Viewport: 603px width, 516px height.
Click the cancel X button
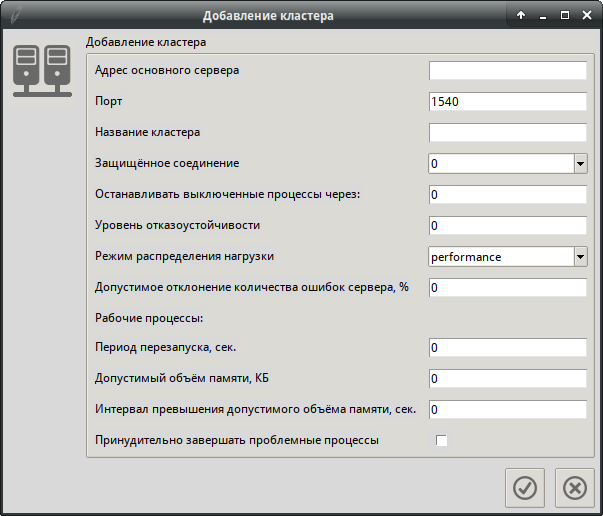click(x=574, y=487)
